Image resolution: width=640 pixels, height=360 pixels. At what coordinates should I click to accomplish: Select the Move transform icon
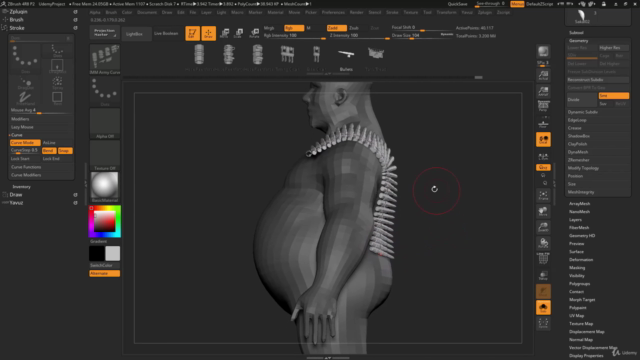tap(224, 33)
